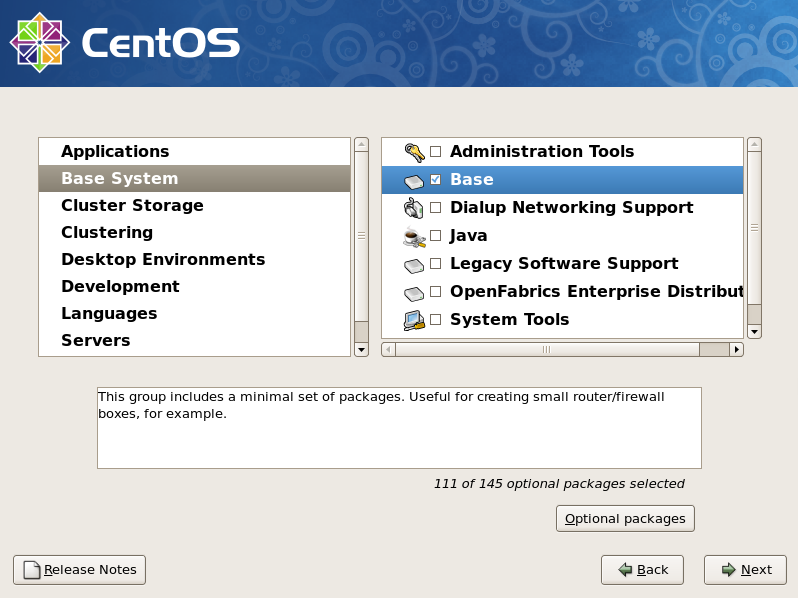Viewport: 798px width, 598px height.
Task: Click the Dialup Networking Support modem icon
Action: [413, 208]
